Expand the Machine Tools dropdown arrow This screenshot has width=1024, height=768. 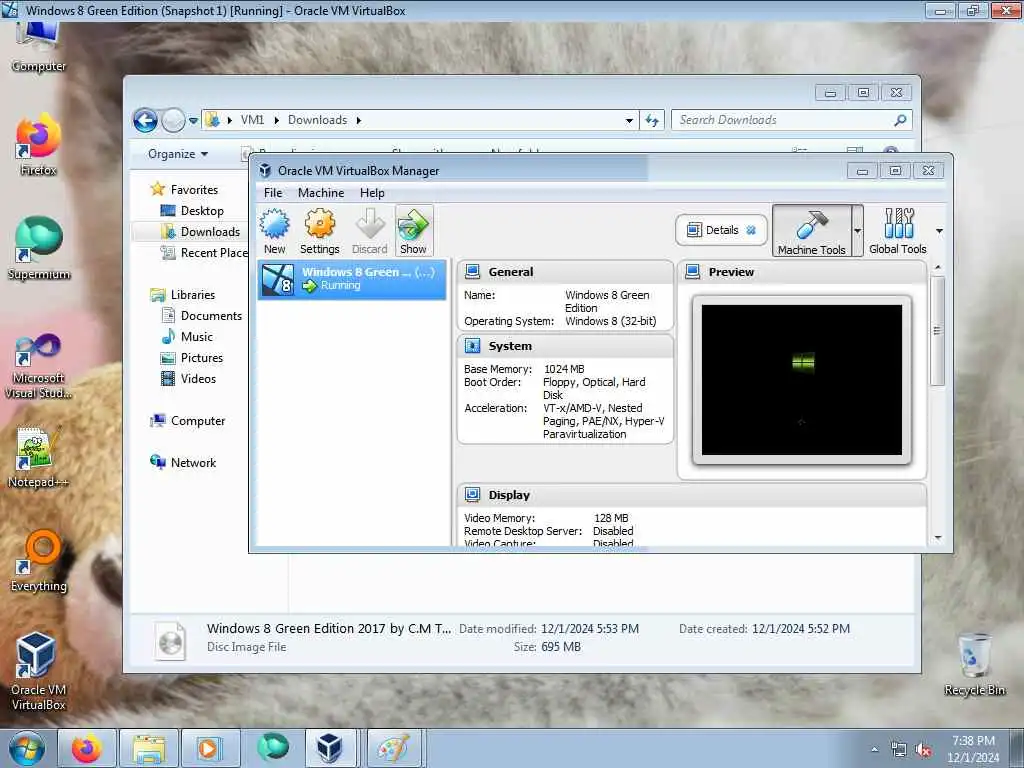857,231
